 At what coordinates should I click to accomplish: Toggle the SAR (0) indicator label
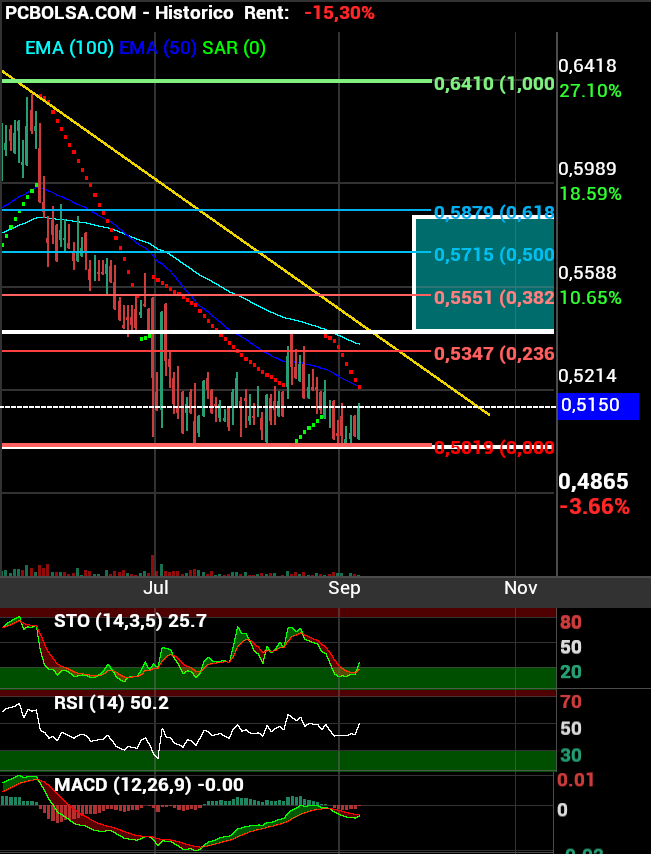(234, 47)
